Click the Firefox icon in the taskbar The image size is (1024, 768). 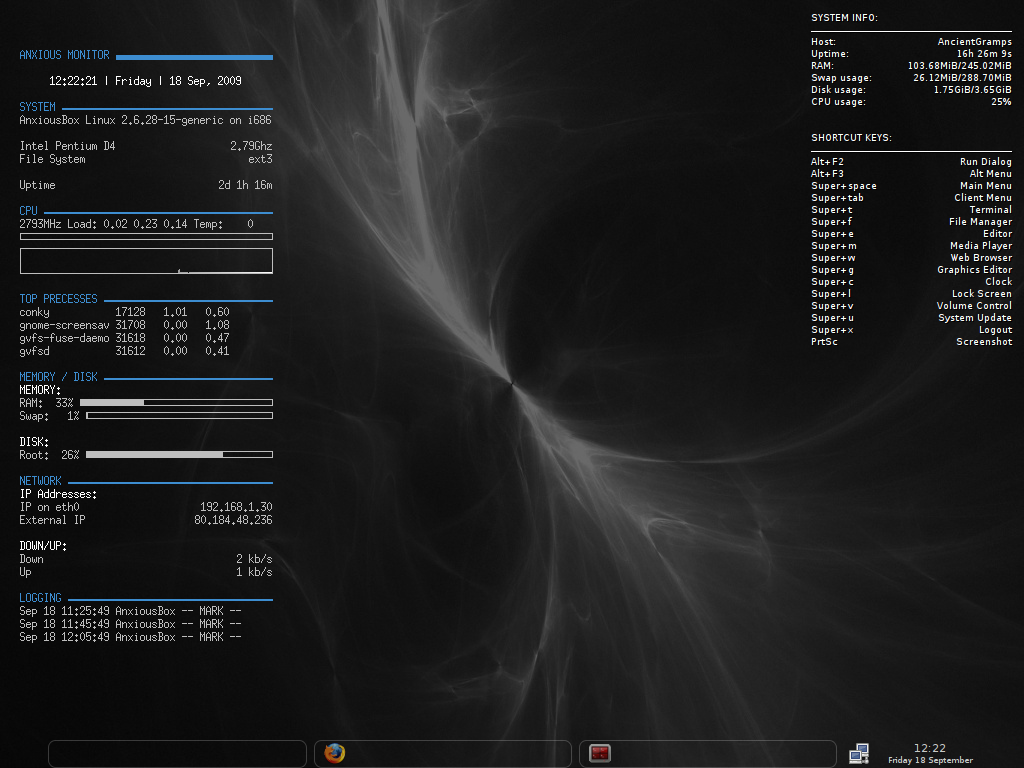(x=335, y=753)
